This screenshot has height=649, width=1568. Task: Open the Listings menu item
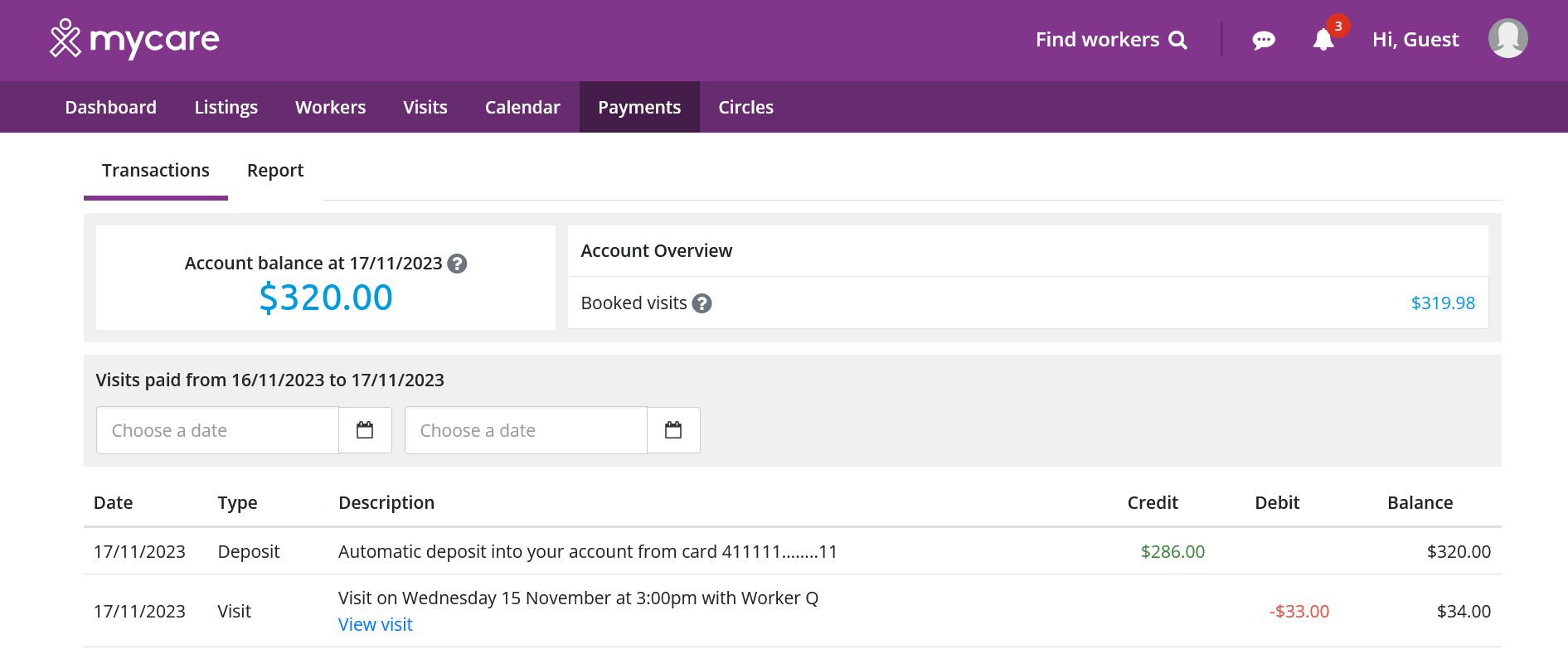(x=226, y=107)
